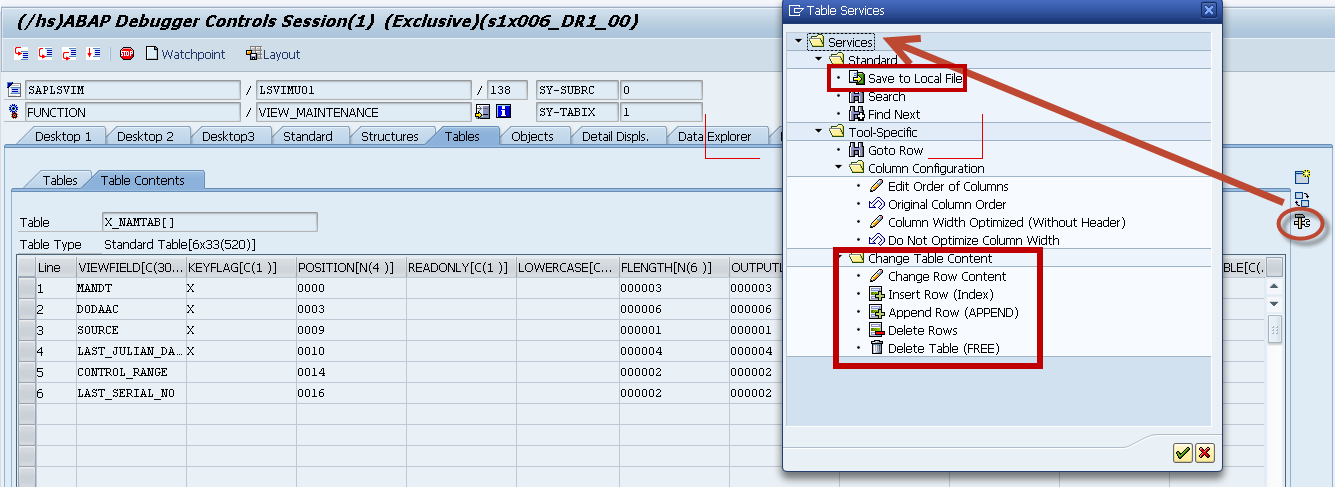The width and height of the screenshot is (1335, 487).
Task: Open the Standard debugger tab
Action: pyautogui.click(x=308, y=136)
